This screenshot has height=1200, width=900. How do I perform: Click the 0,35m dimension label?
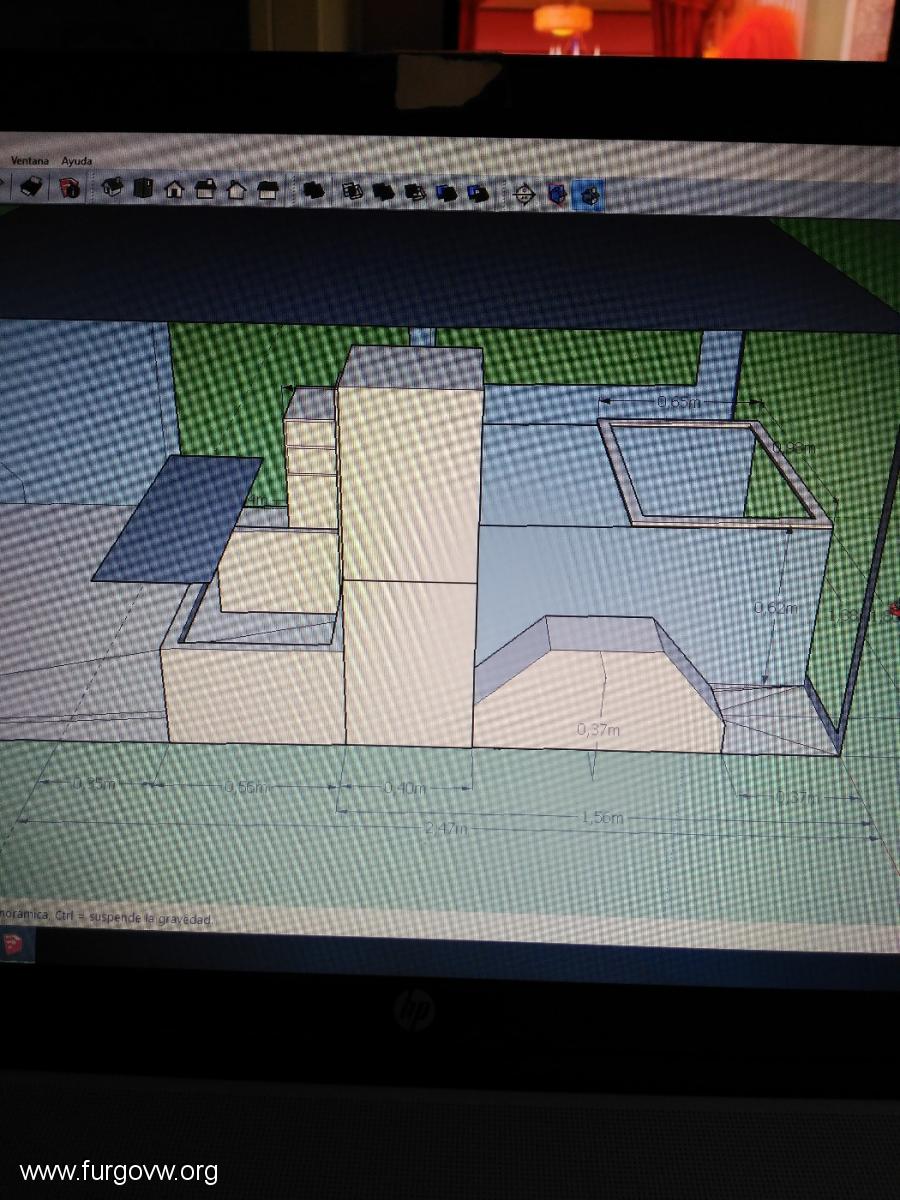(x=93, y=784)
